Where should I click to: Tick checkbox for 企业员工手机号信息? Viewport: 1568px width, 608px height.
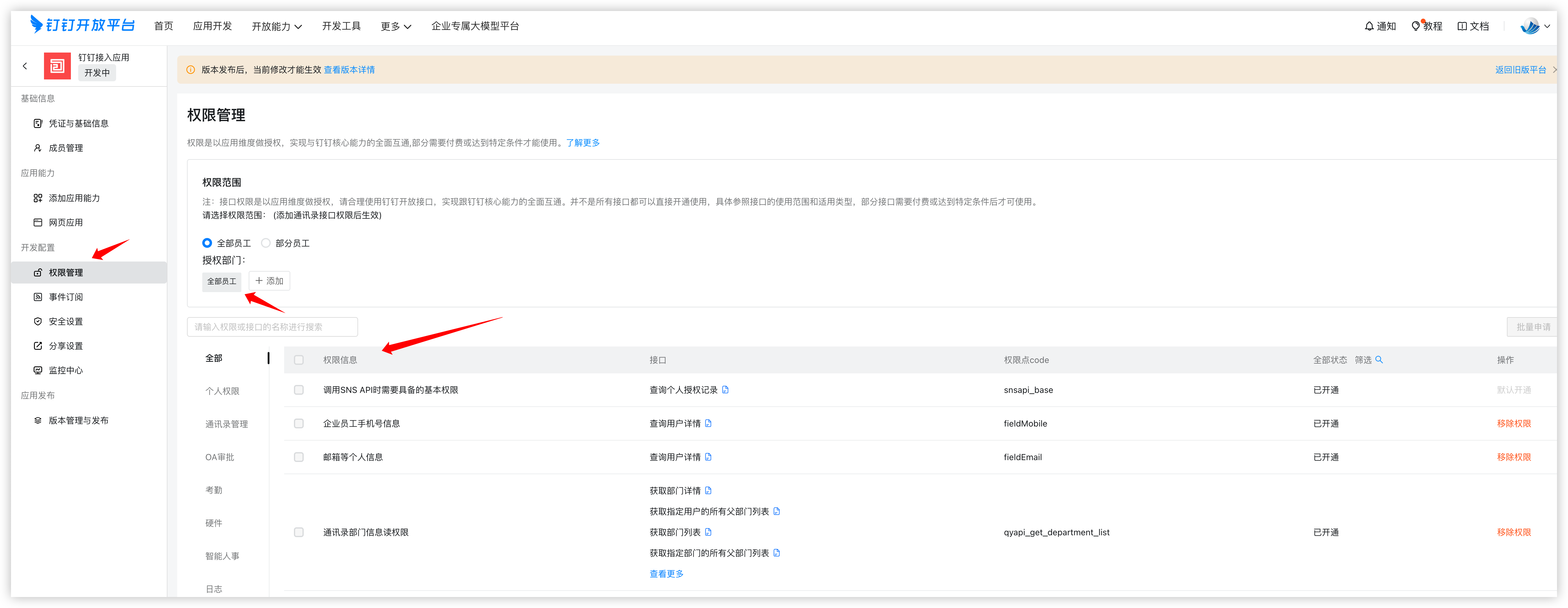(299, 423)
